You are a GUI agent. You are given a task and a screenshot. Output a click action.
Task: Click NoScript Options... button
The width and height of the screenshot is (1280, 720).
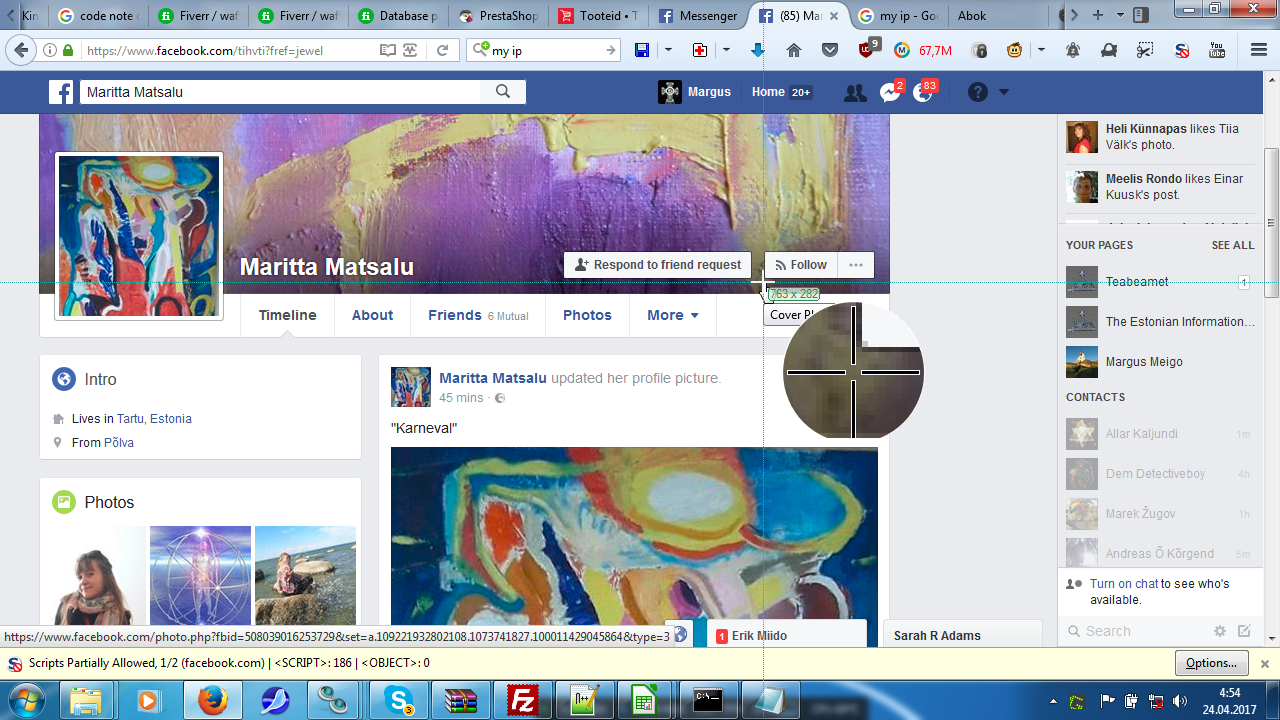1211,663
